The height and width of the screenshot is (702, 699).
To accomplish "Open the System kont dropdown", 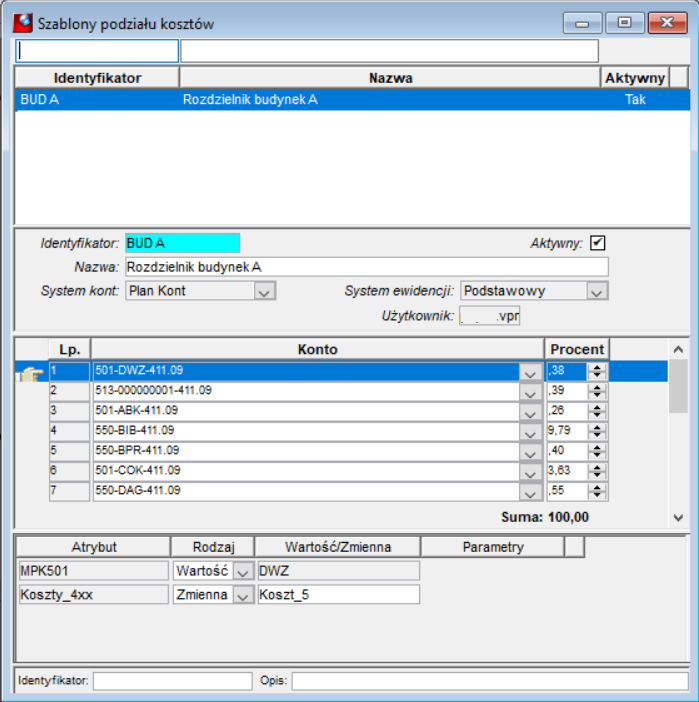I will (x=264, y=291).
